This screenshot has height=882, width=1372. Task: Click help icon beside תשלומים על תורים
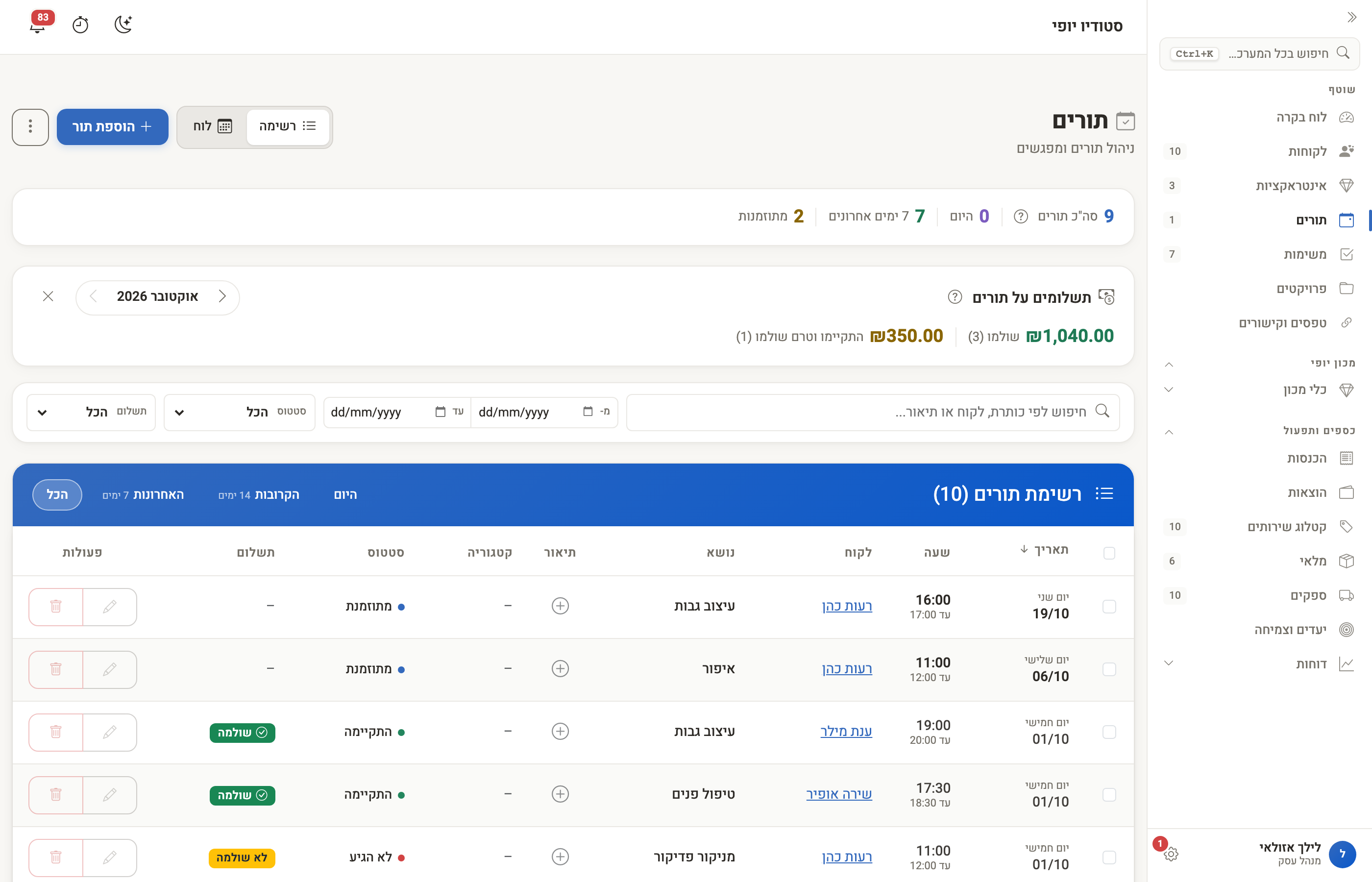(x=955, y=297)
